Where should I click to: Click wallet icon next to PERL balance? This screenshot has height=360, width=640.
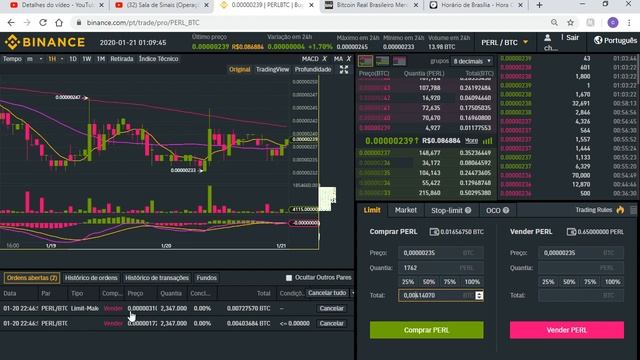click(x=571, y=232)
